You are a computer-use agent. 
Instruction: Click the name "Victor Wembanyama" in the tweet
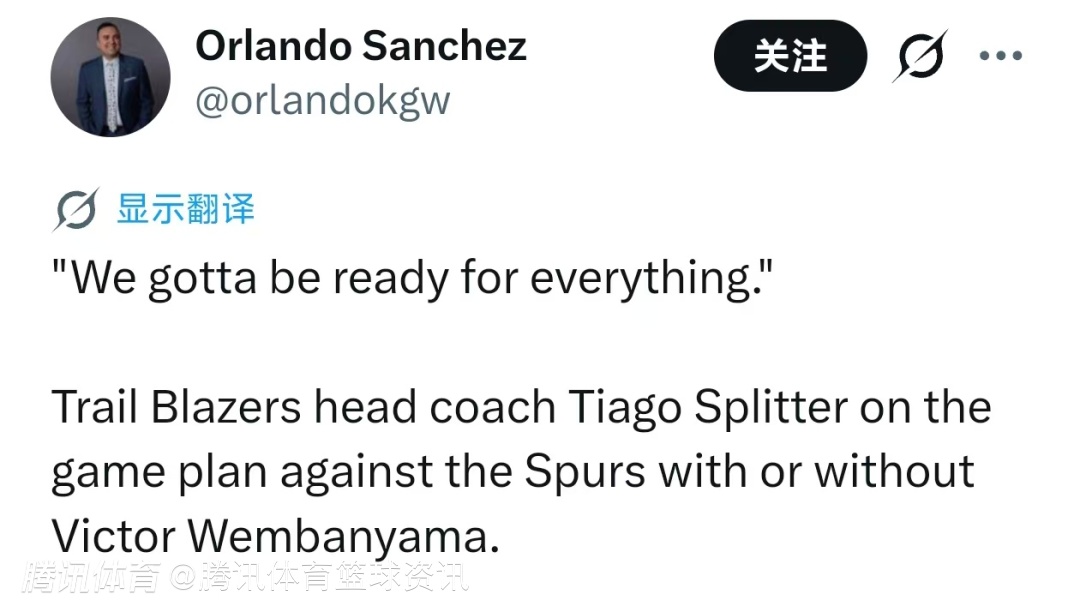pyautogui.click(x=273, y=536)
